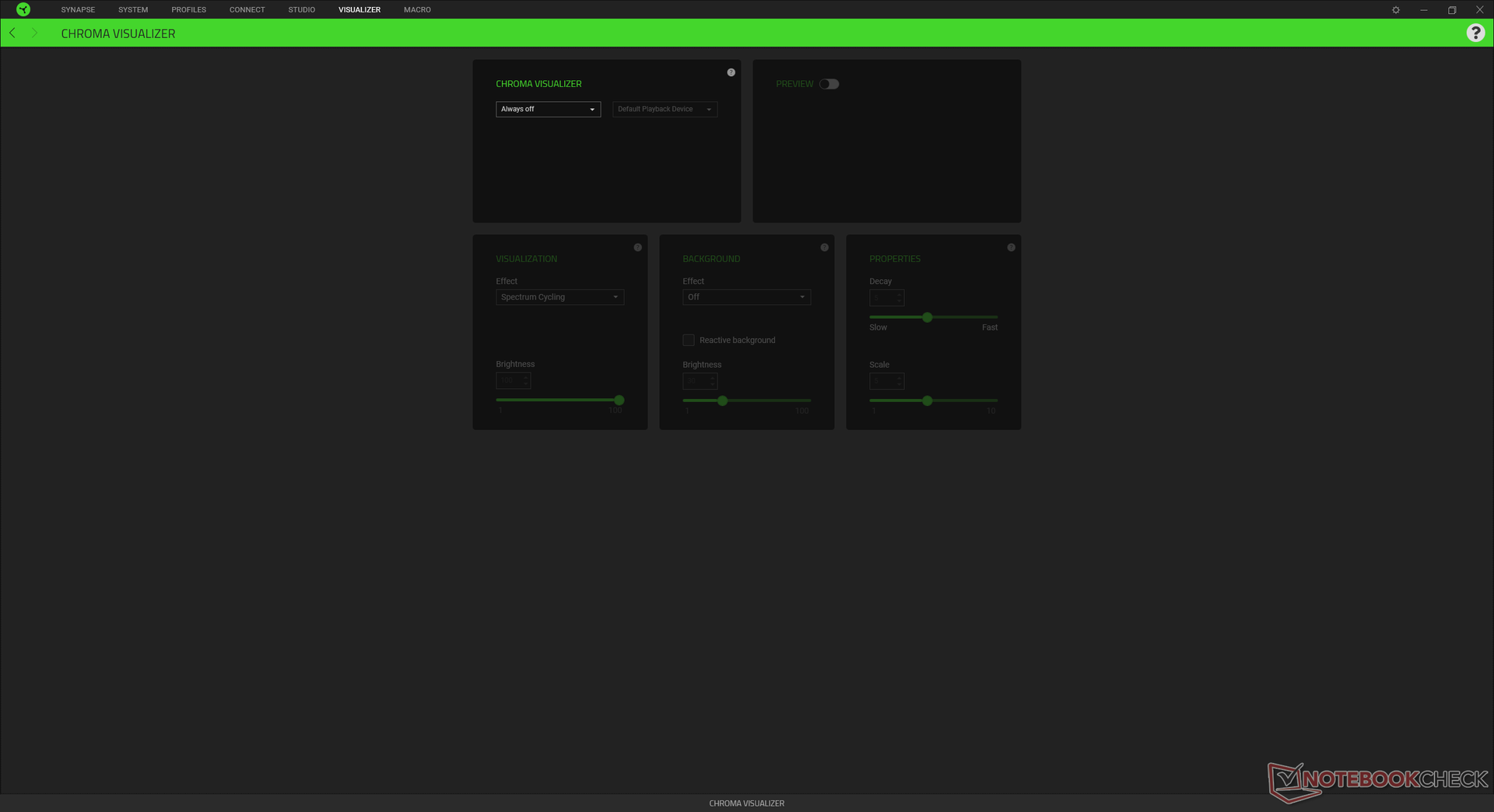1494x812 pixels.
Task: Click the Scale slider handle
Action: (928, 401)
